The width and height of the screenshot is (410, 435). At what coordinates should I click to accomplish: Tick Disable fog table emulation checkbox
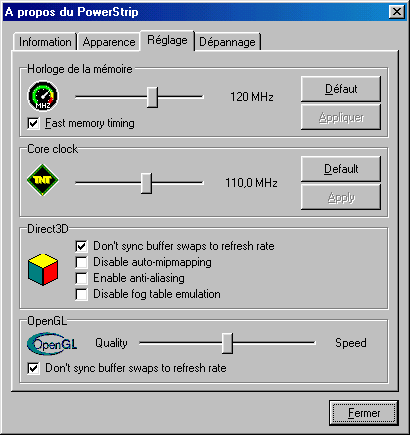click(x=81, y=294)
